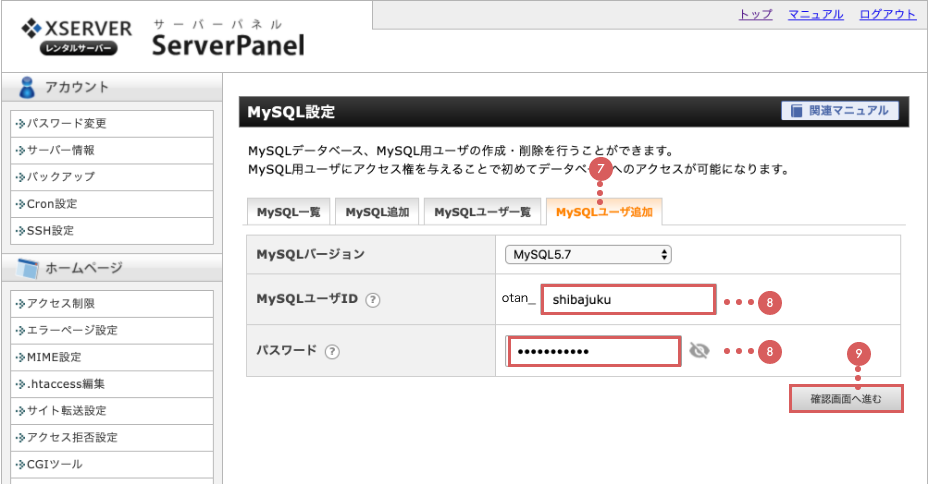Switch to the MySQL一覧 tab
Image resolution: width=928 pixels, height=484 pixels.
(x=287, y=212)
